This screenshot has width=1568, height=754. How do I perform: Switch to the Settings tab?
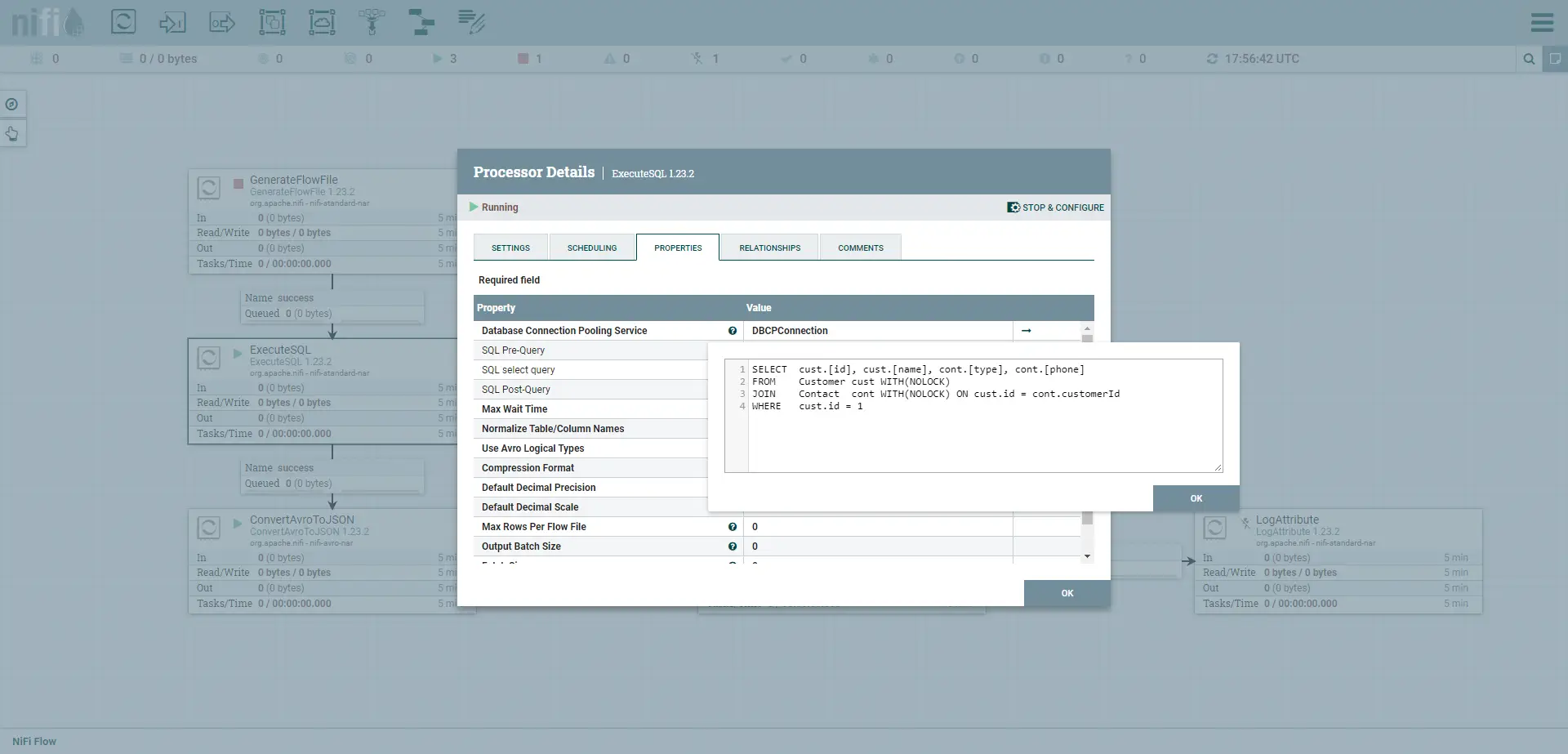click(x=510, y=248)
